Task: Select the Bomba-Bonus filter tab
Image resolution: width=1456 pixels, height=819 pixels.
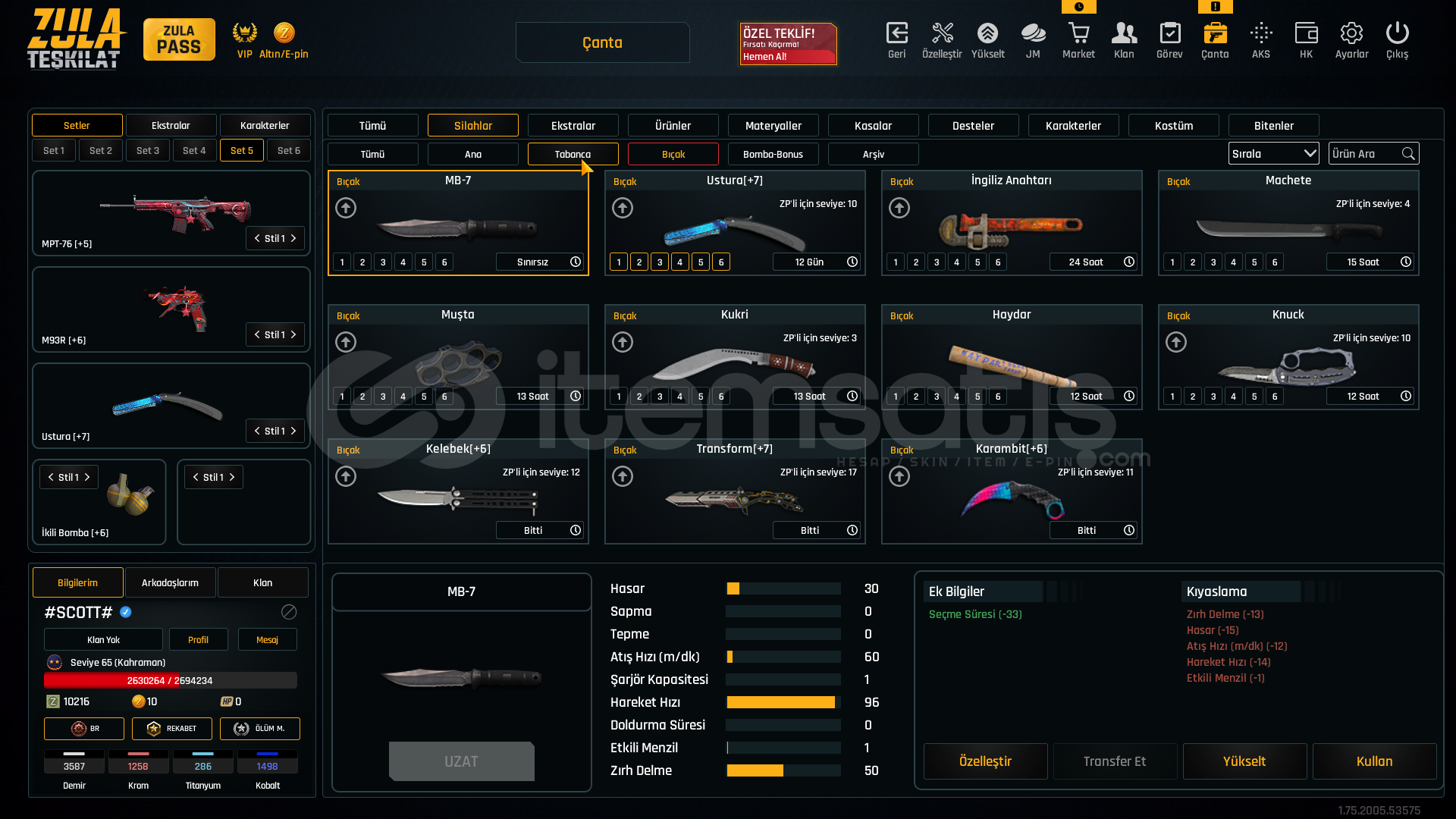Action: click(x=773, y=154)
